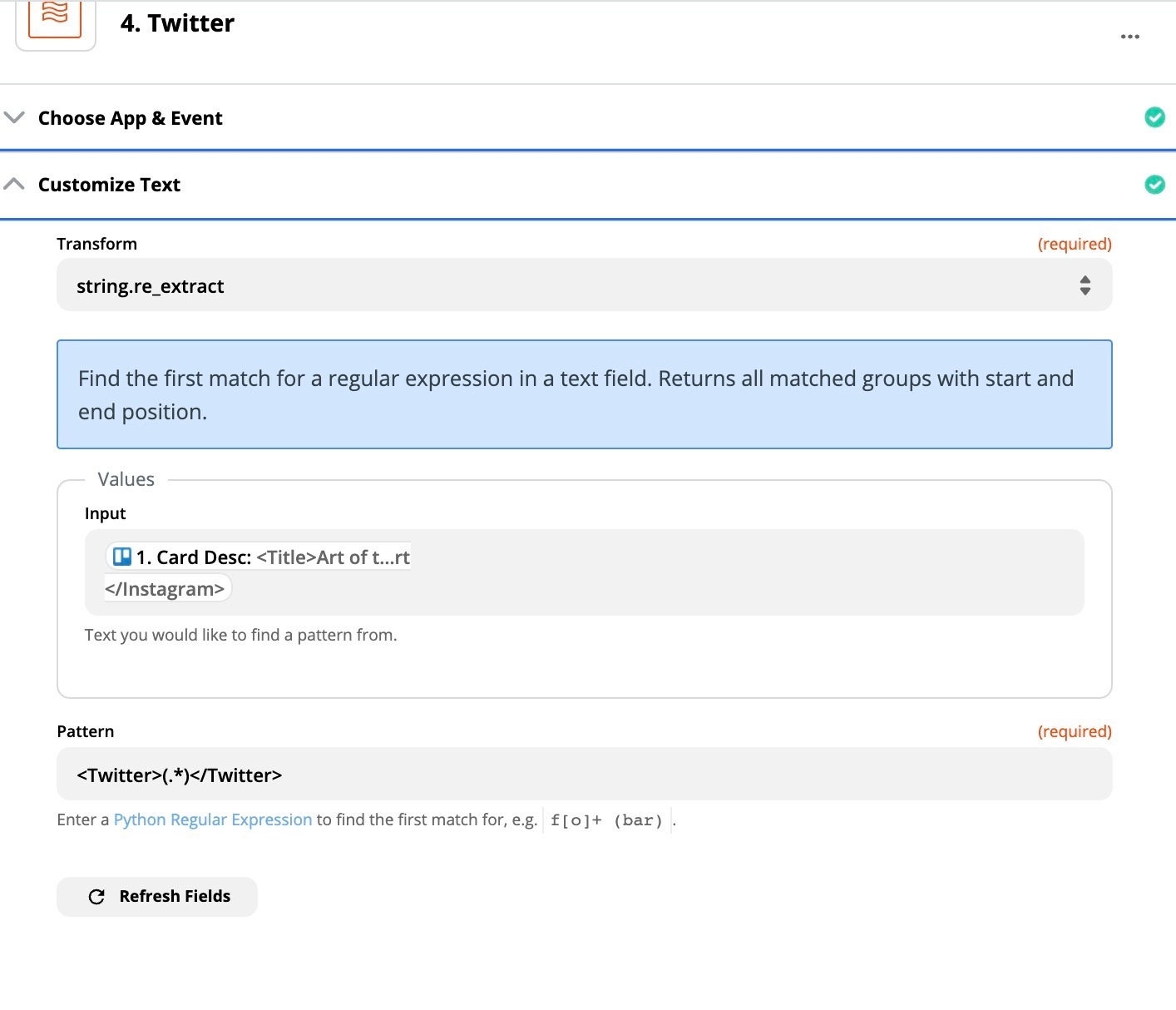Click the step title 4. Twitter
The width and height of the screenshot is (1176, 1010).
[x=177, y=23]
